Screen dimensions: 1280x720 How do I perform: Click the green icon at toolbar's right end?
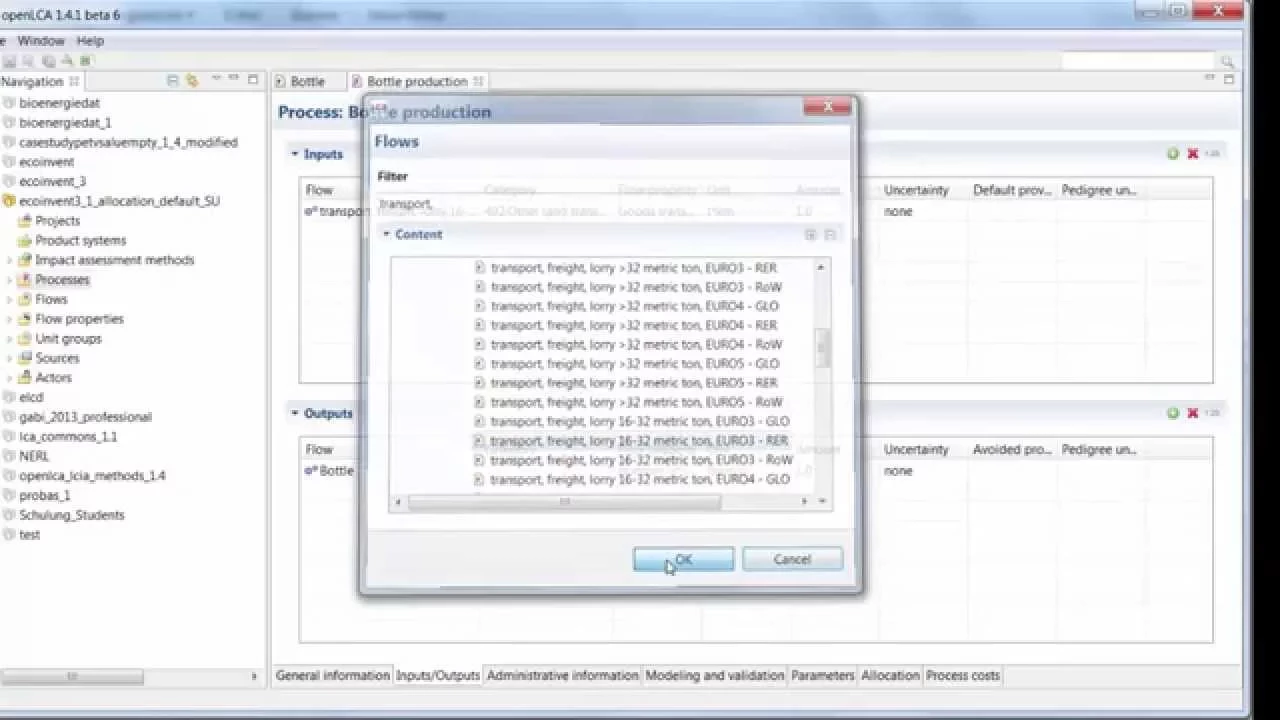[x=85, y=61]
